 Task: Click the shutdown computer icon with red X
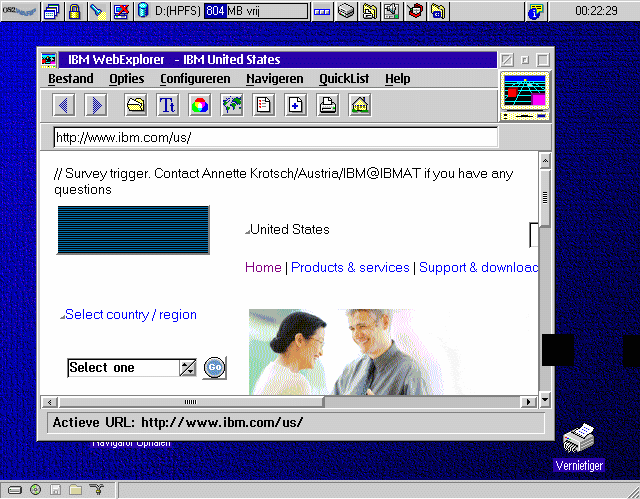point(121,11)
